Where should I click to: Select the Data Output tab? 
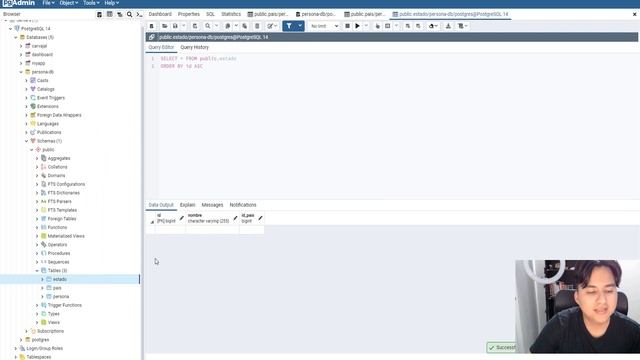coord(161,205)
